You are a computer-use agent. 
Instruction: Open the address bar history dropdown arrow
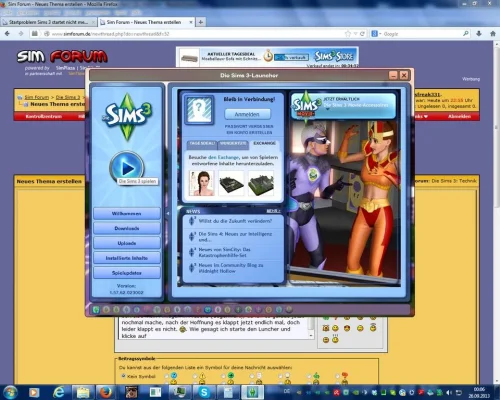(355, 34)
